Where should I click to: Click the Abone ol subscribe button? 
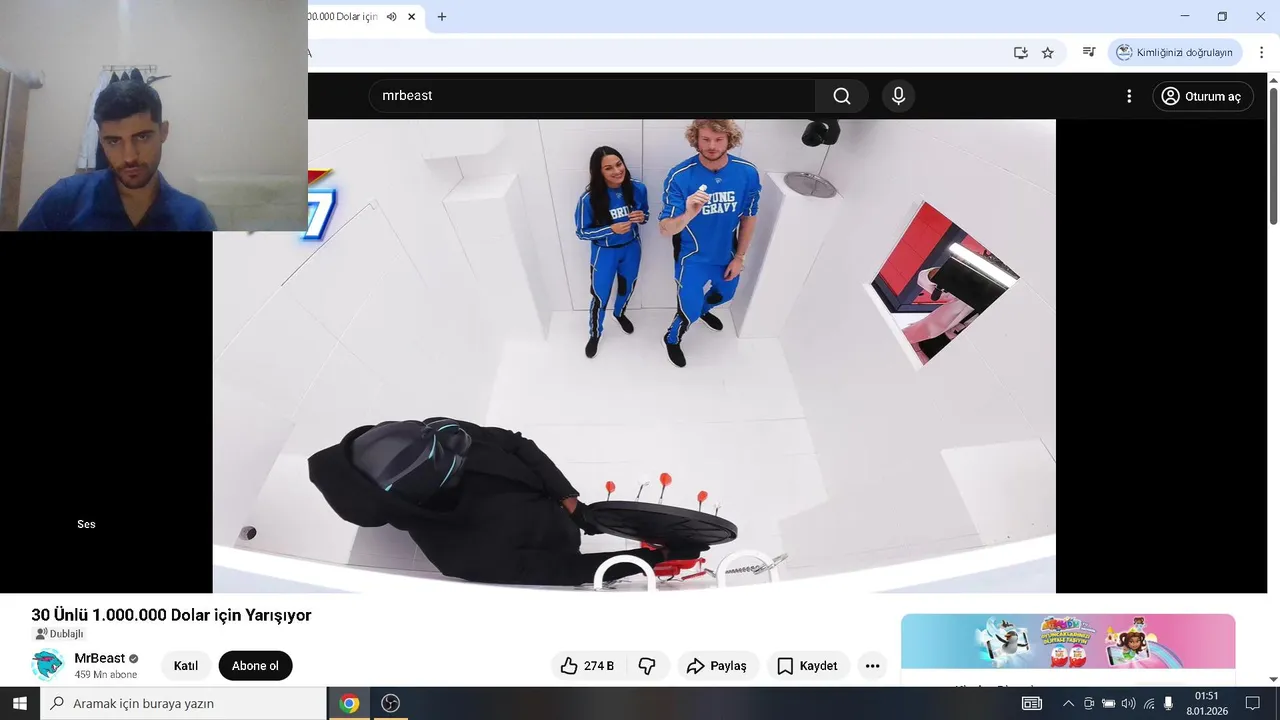[x=255, y=666]
